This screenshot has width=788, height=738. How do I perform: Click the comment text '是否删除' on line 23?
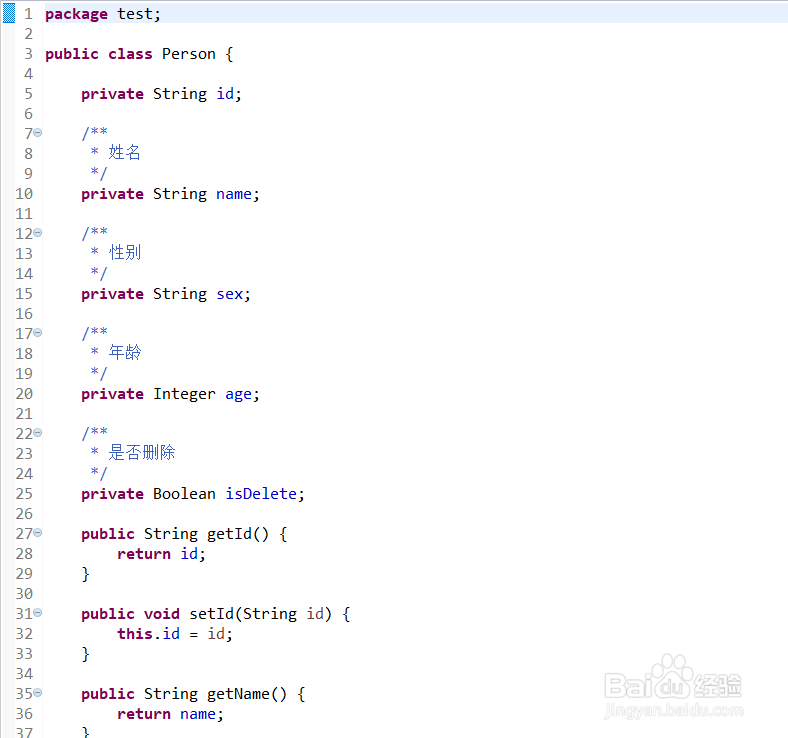pyautogui.click(x=142, y=452)
